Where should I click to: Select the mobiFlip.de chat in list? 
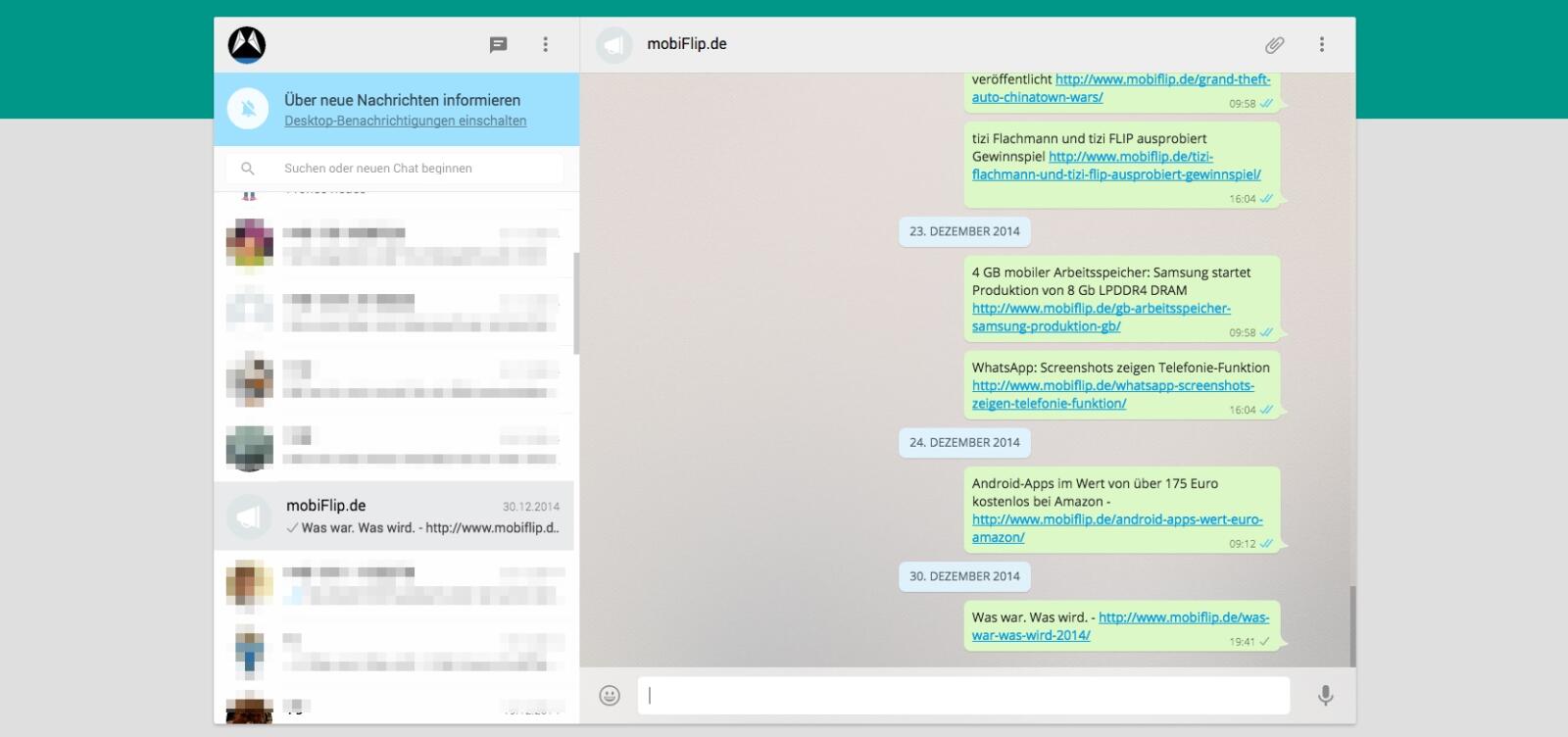394,516
